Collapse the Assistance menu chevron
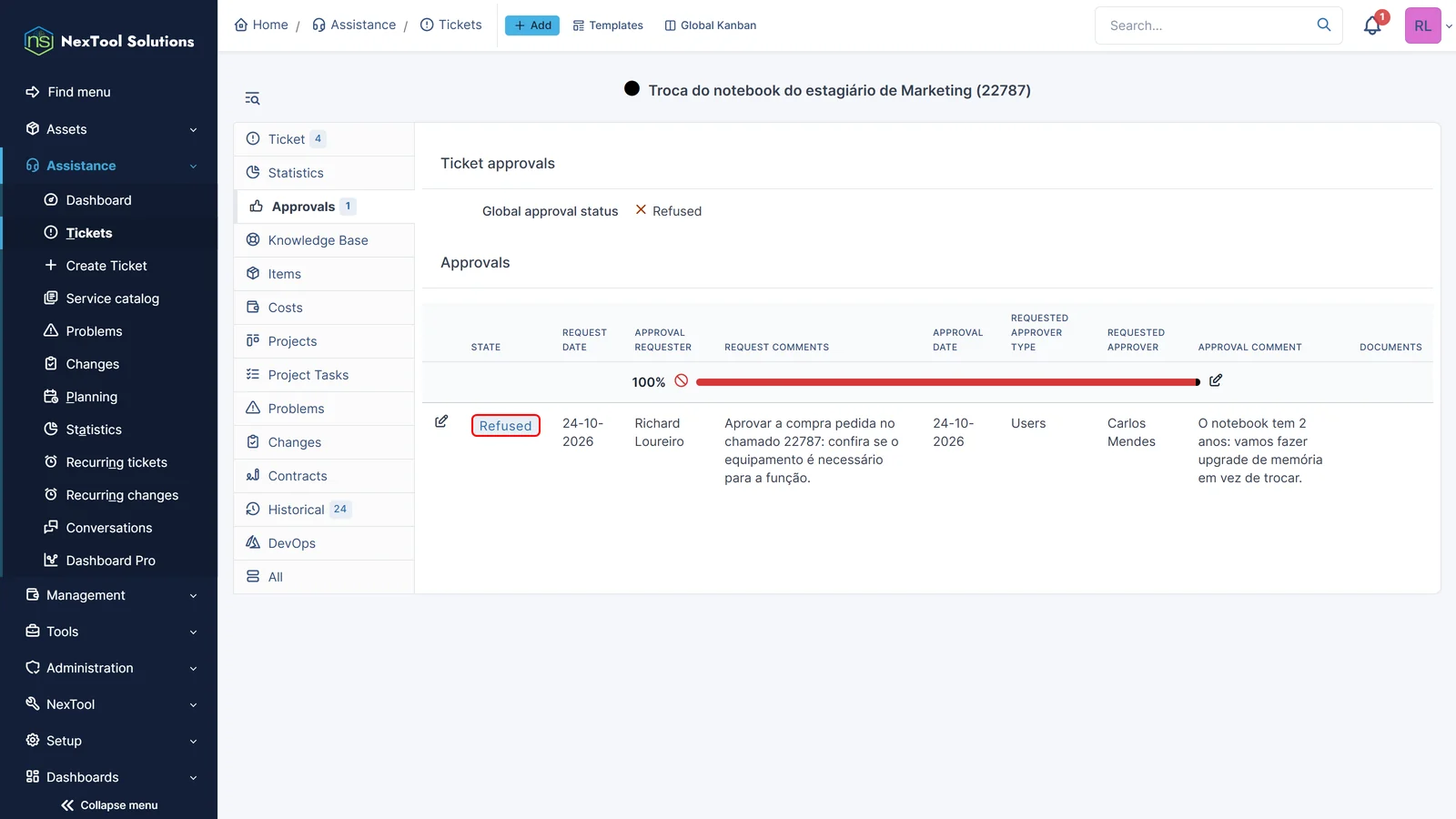The image size is (1456, 819). pos(193,167)
